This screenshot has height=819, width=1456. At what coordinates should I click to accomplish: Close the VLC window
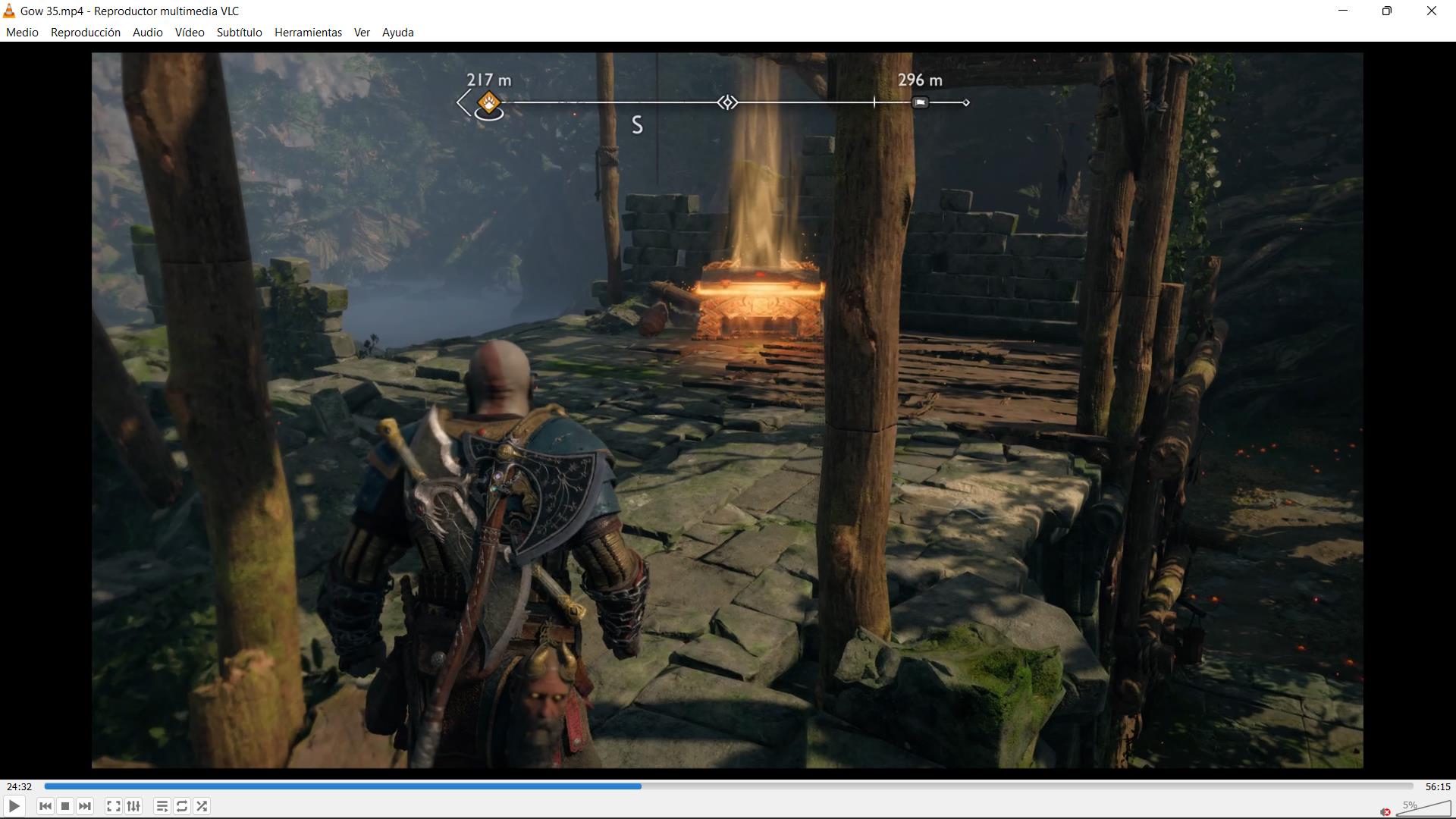pyautogui.click(x=1432, y=11)
